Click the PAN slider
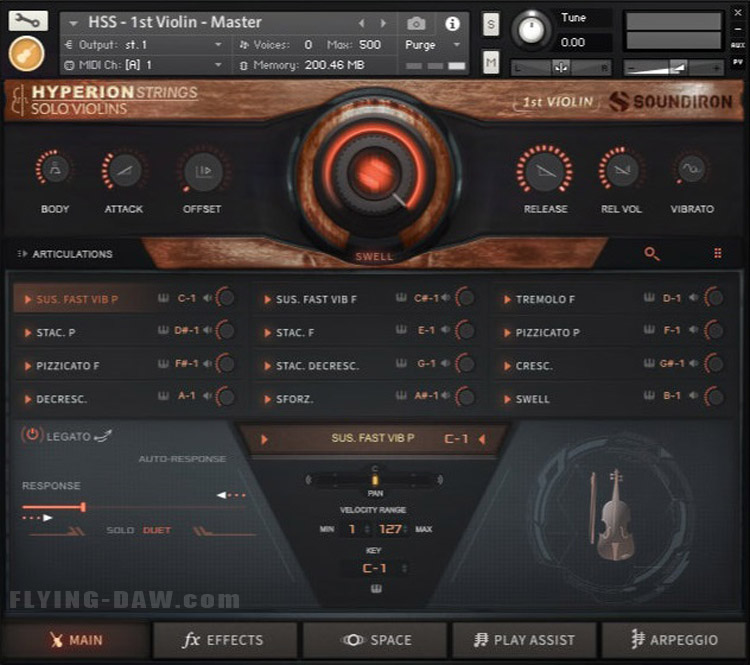The width and height of the screenshot is (750, 665). coord(375,480)
